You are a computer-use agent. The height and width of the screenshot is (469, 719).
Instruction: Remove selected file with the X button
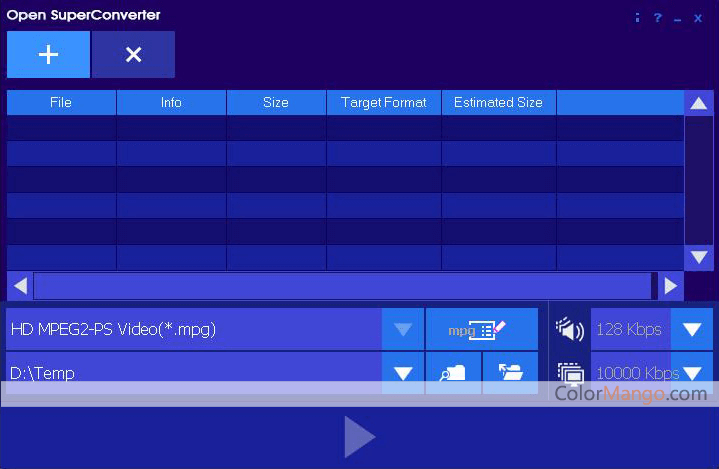coord(133,55)
